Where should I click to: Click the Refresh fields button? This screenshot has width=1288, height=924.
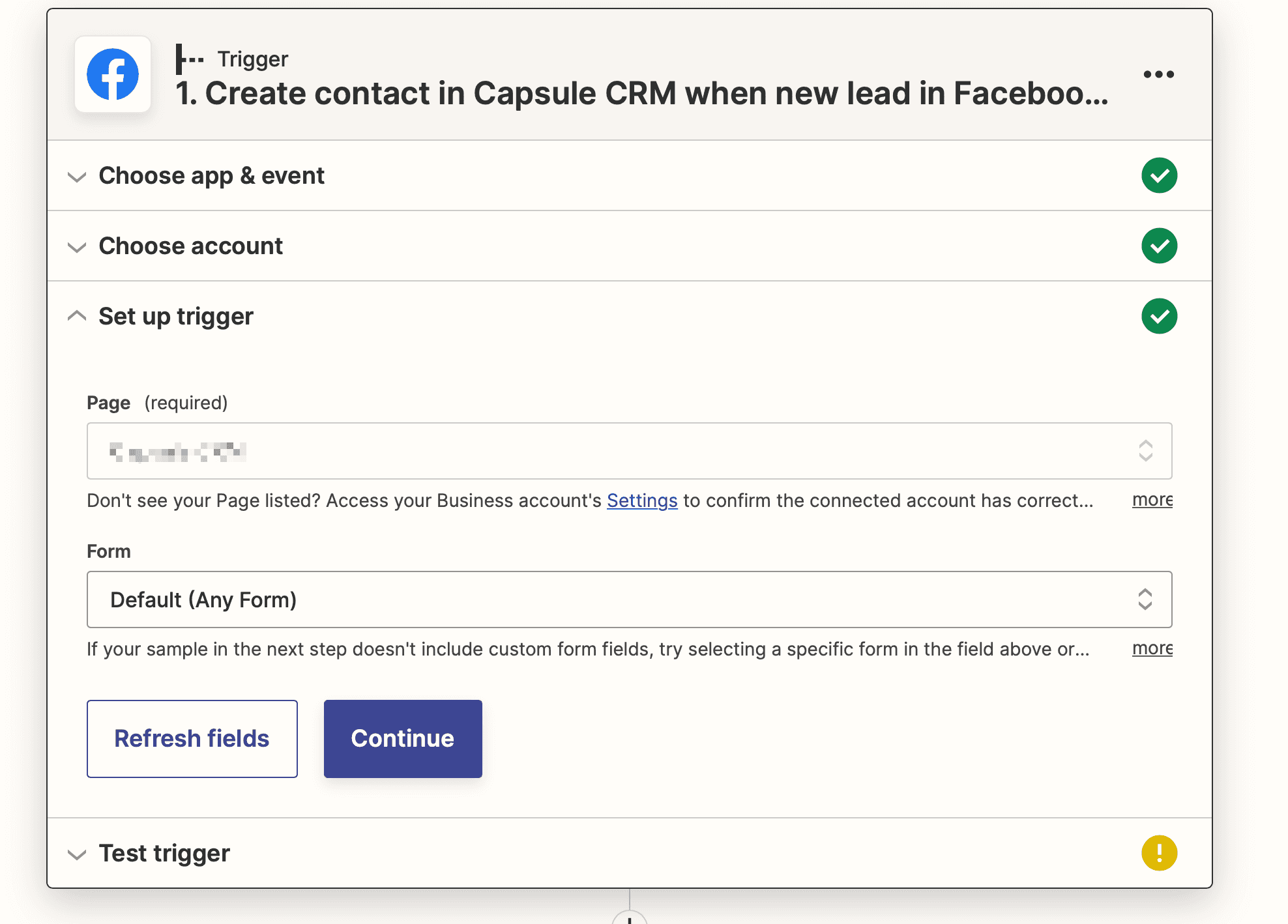pyautogui.click(x=192, y=739)
